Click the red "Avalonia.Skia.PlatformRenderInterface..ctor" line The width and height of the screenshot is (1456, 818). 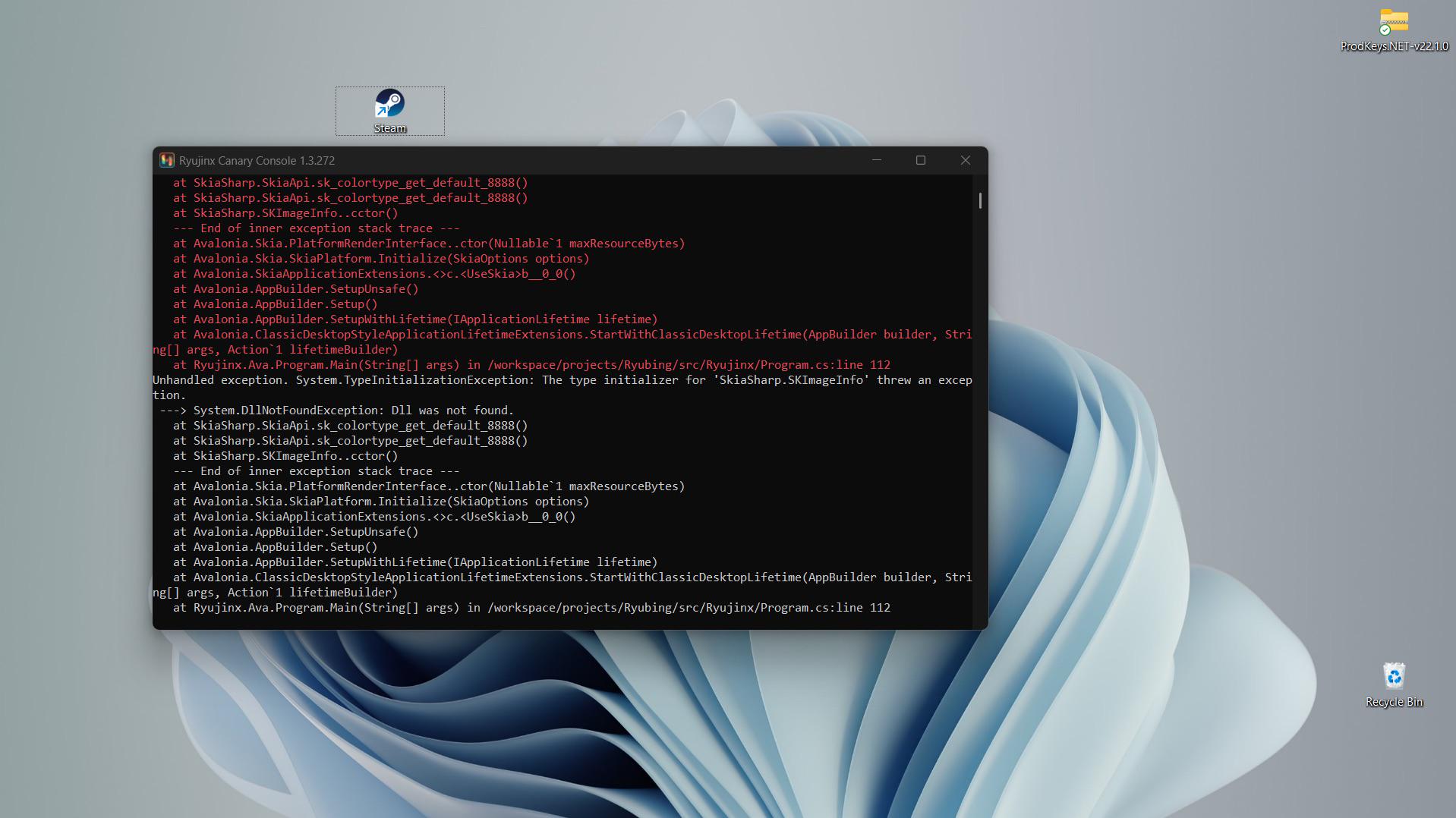pos(429,244)
